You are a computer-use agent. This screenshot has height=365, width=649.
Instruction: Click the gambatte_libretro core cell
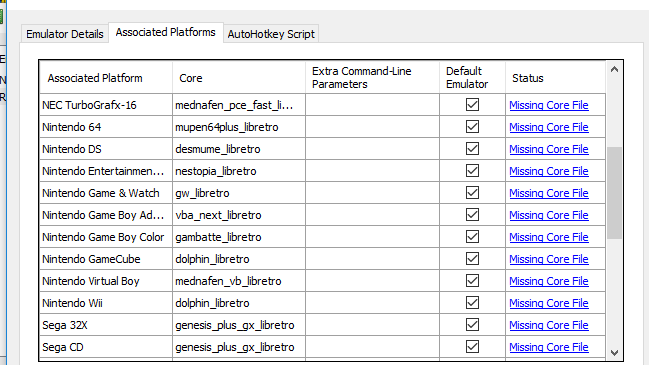click(x=239, y=237)
